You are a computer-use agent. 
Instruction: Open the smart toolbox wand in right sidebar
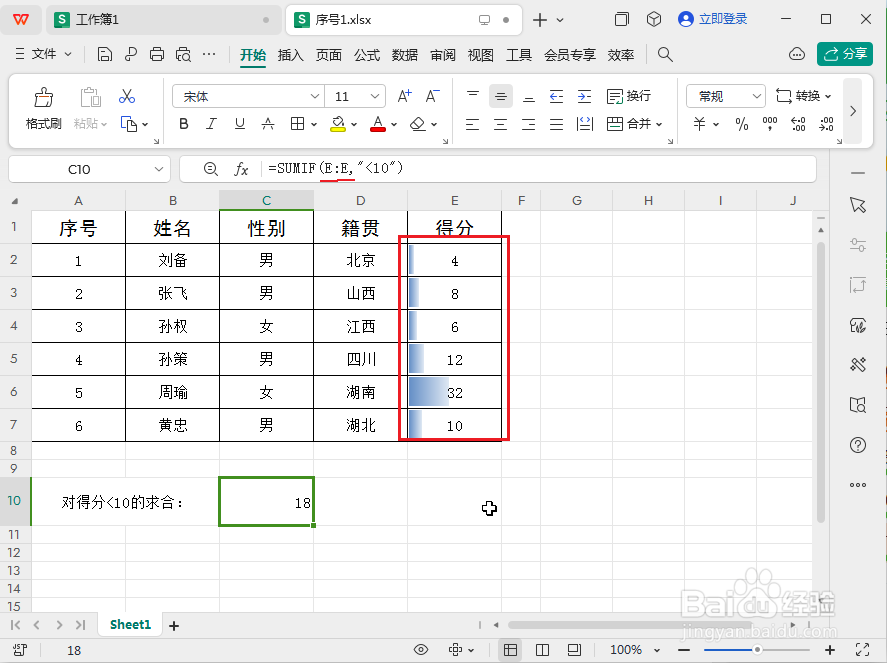point(857,365)
